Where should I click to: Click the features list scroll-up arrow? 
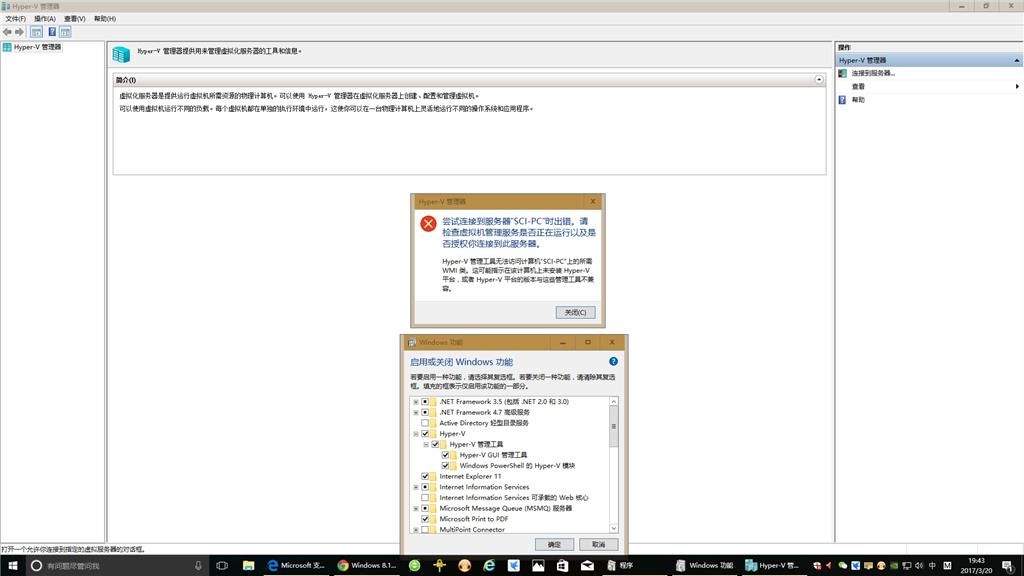(x=613, y=402)
